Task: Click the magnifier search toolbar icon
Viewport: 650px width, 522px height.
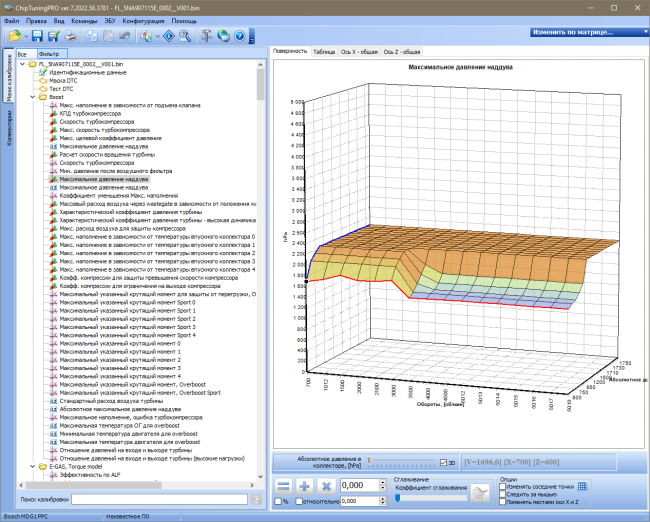Action: pos(185,36)
